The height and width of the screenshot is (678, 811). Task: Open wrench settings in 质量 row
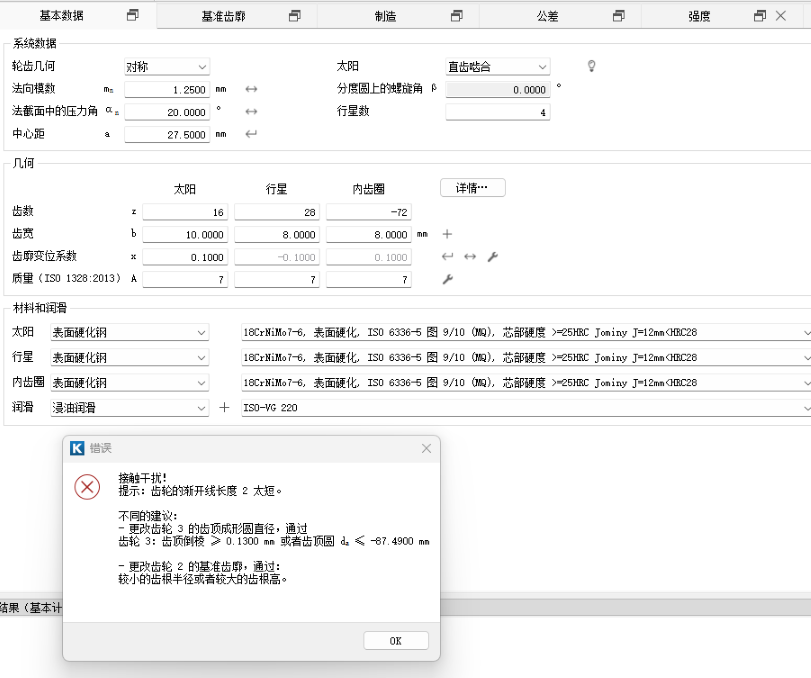click(447, 279)
